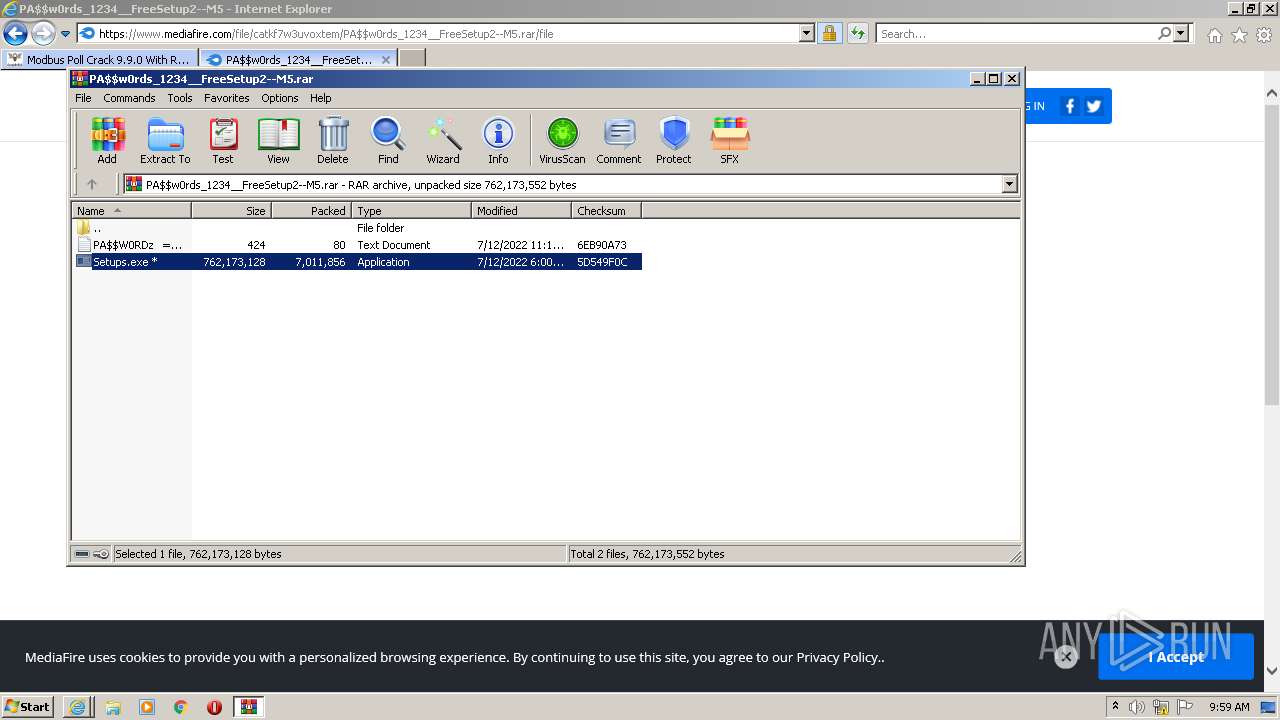Viewport: 1280px width, 720px height.
Task: Open IE favorites star icon
Action: (x=1239, y=35)
